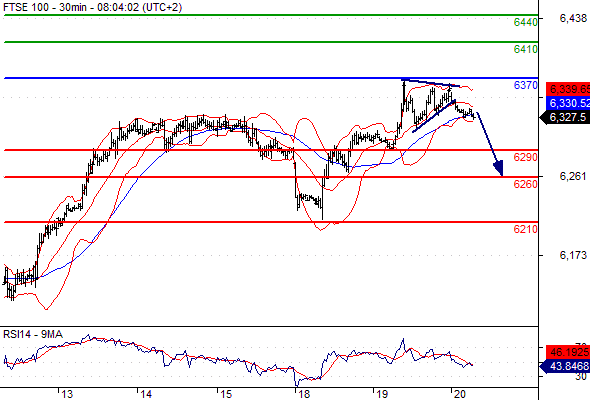Image resolution: width=590 pixels, height=400 pixels.
Task: Click the 6260 support level label
Action: [526, 184]
